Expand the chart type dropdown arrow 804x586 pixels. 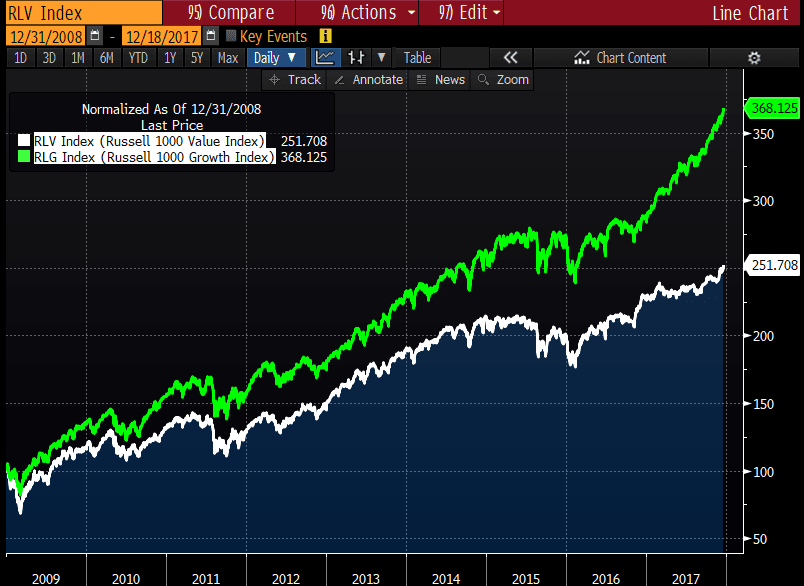[x=381, y=58]
